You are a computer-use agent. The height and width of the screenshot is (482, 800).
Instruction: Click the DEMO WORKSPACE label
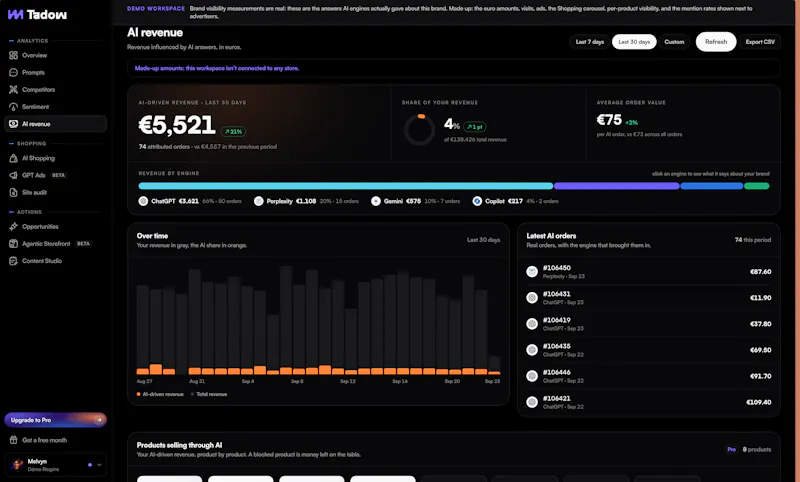point(156,9)
